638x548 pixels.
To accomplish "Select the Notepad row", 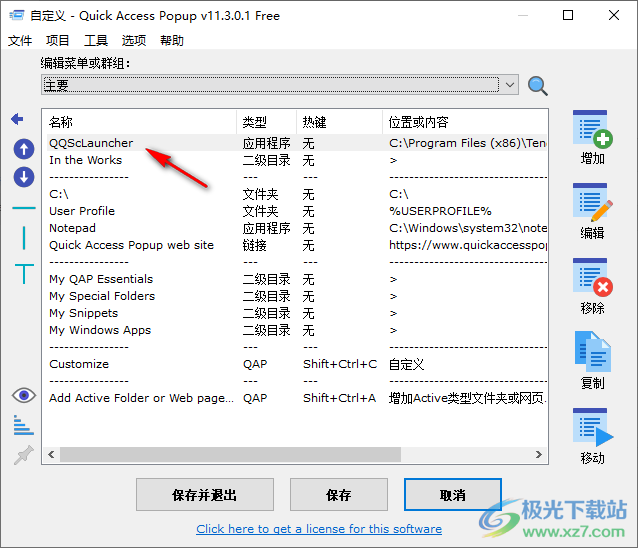I will coord(297,228).
